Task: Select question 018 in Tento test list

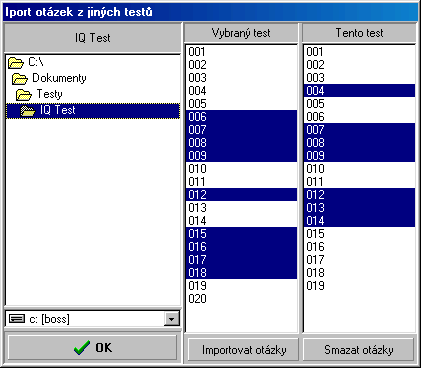Action: click(360, 273)
